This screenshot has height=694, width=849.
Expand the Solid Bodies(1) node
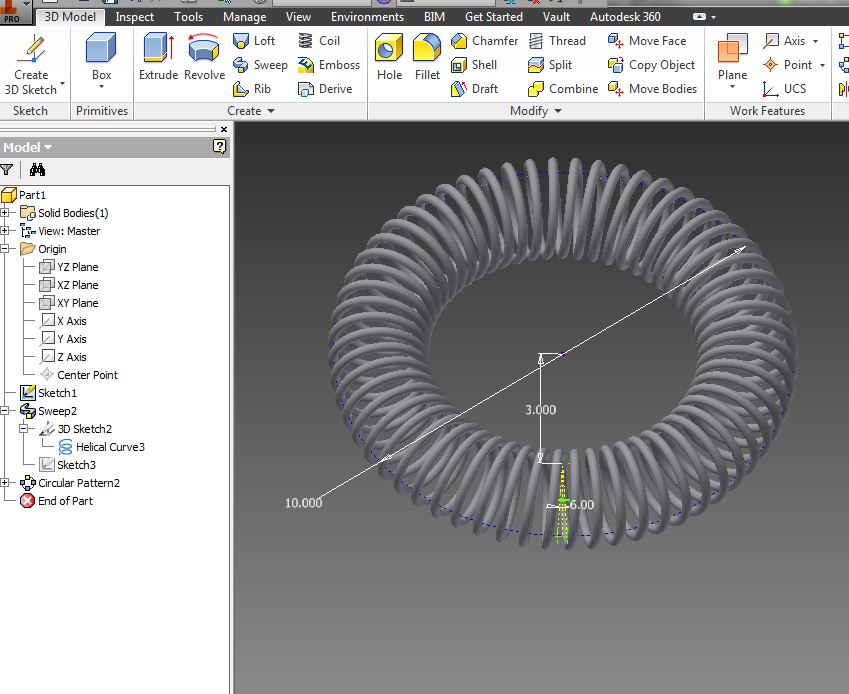(x=4, y=213)
